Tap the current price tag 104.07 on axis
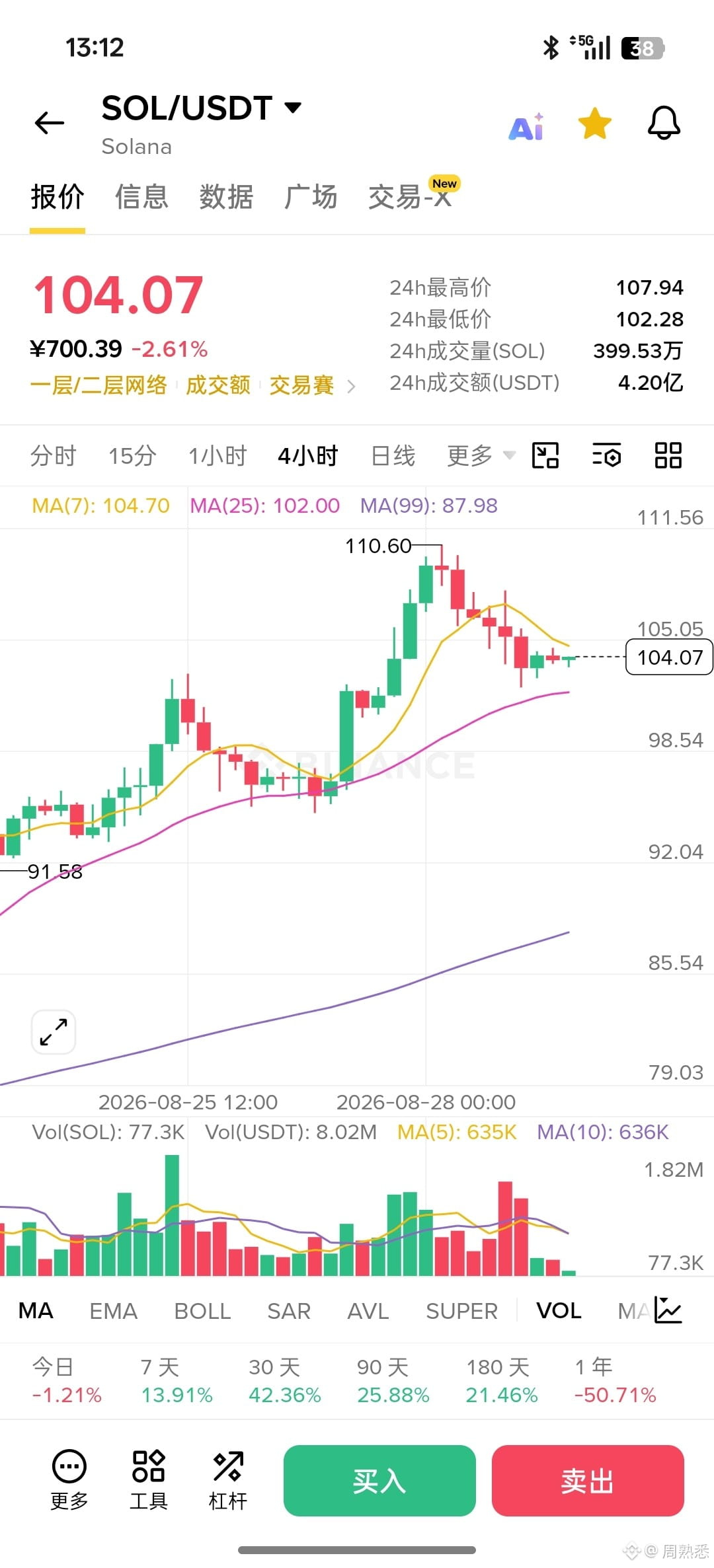The height and width of the screenshot is (1568, 714). coord(669,657)
